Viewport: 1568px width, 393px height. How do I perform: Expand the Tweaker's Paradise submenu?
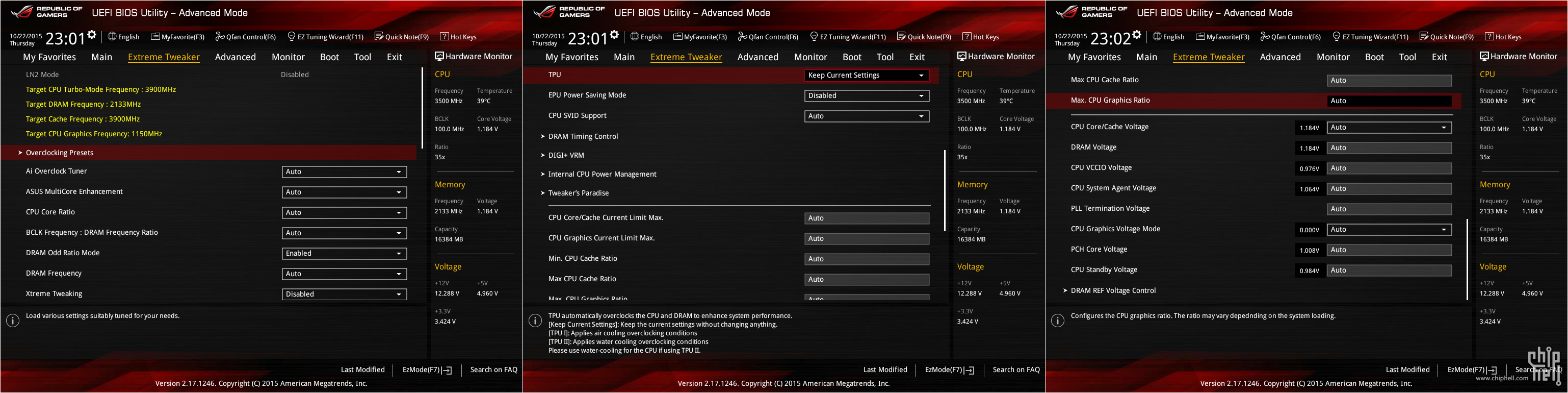578,193
